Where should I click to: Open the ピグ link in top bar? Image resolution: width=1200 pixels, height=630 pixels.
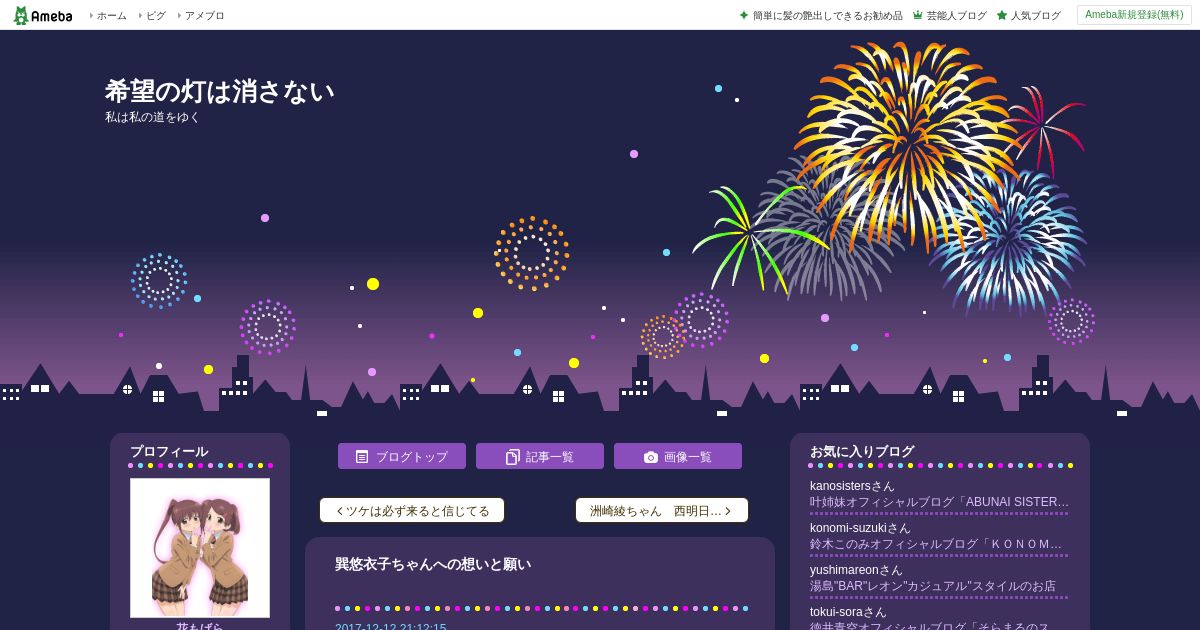tap(156, 15)
